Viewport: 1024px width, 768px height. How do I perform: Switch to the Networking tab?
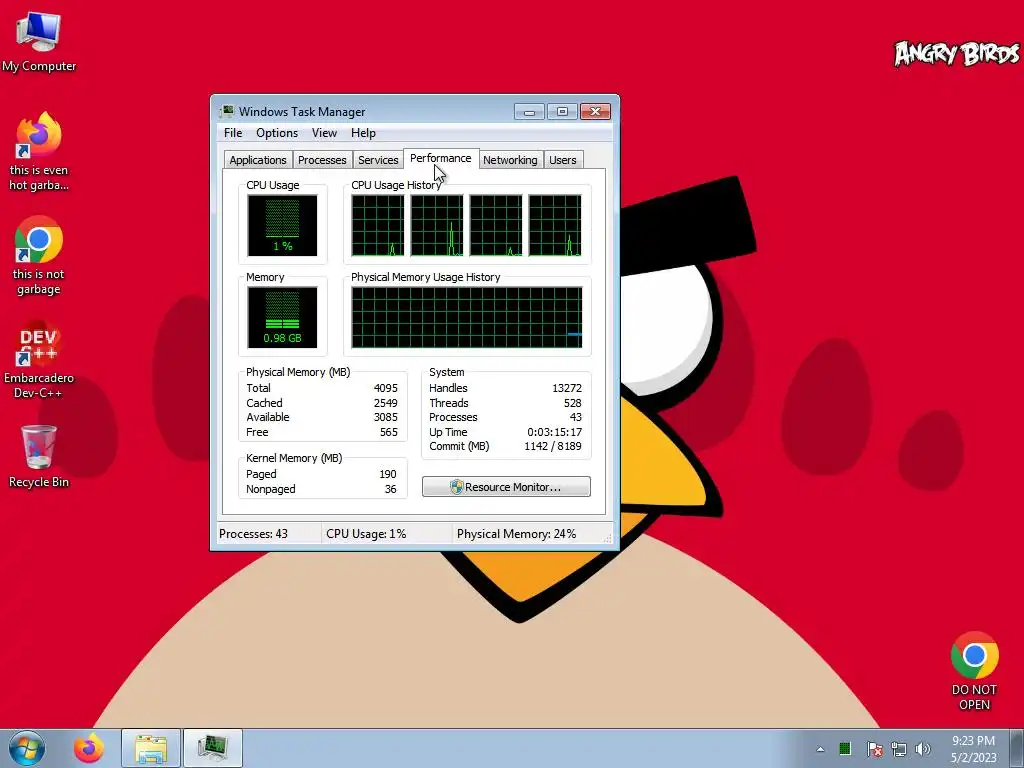(510, 160)
